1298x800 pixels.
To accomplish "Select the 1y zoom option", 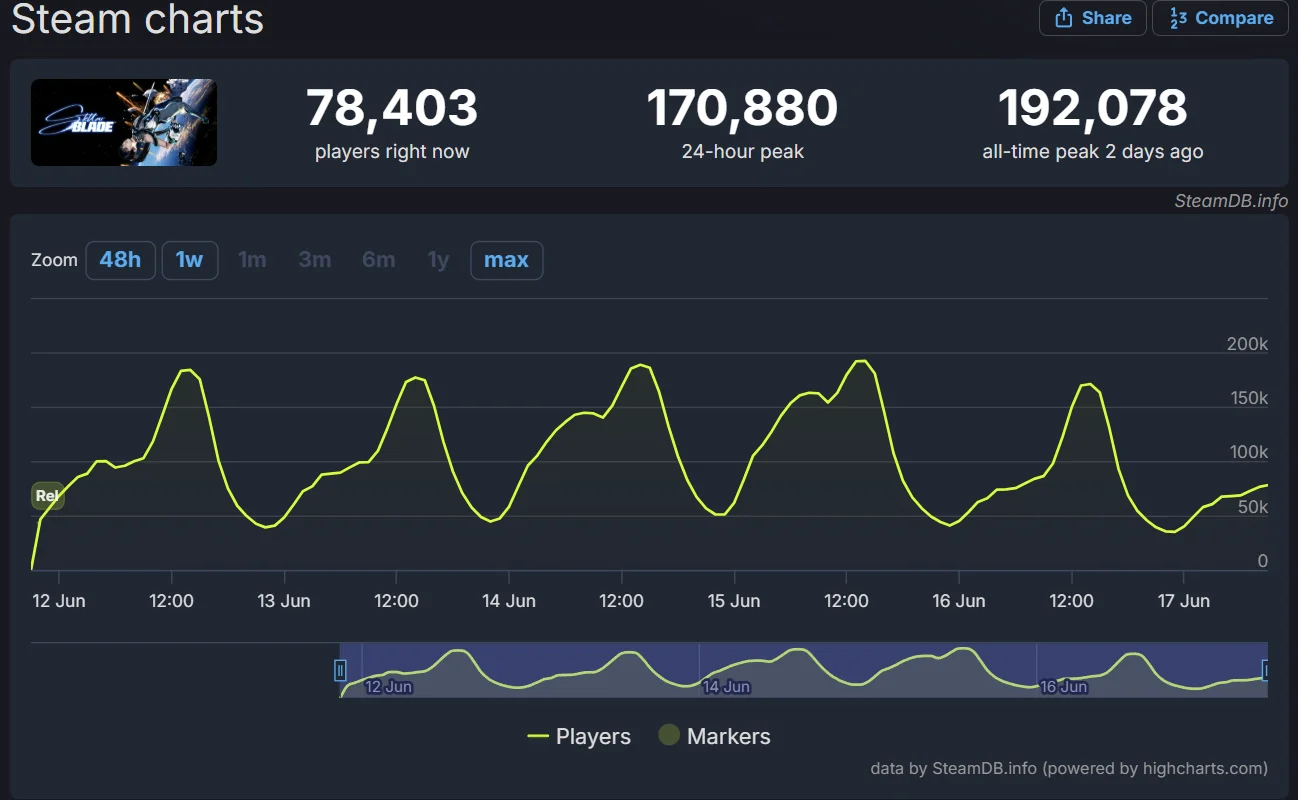I will [438, 260].
